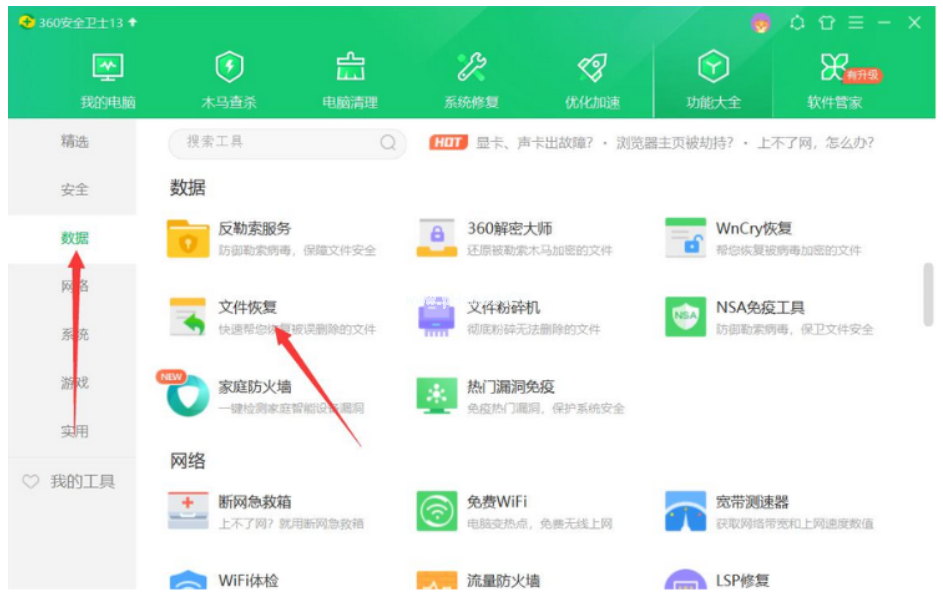943x615 pixels.
Task: Launch the 宽带测速器 speed test icon
Action: (x=685, y=511)
